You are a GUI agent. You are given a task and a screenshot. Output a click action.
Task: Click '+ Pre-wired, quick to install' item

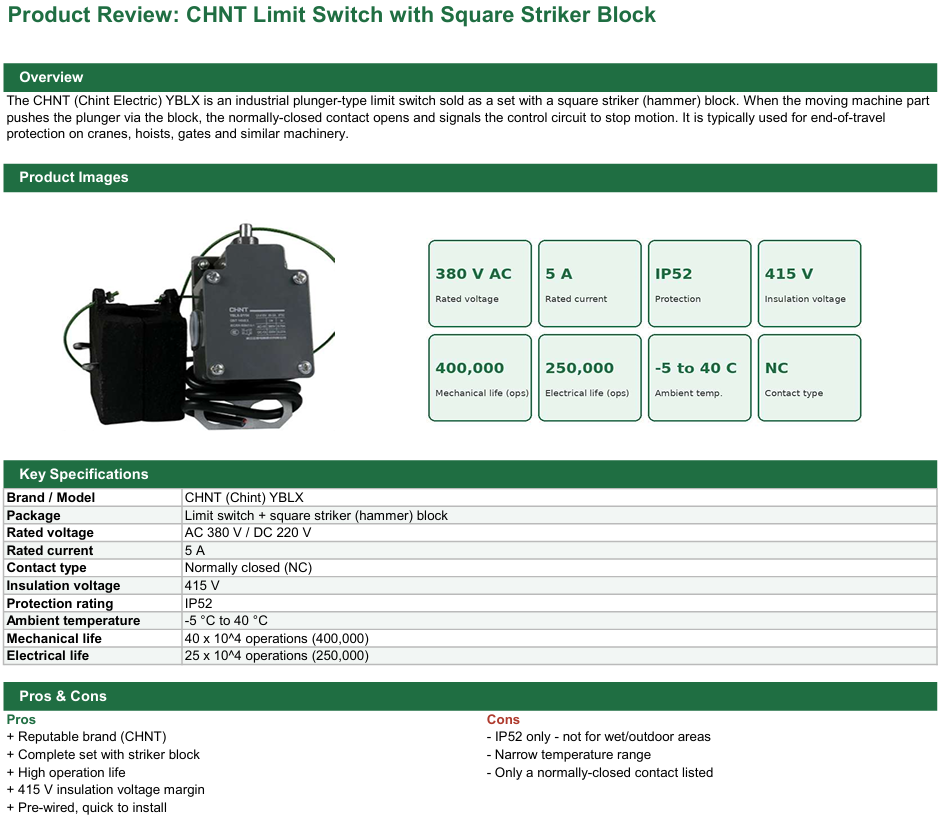(x=87, y=808)
